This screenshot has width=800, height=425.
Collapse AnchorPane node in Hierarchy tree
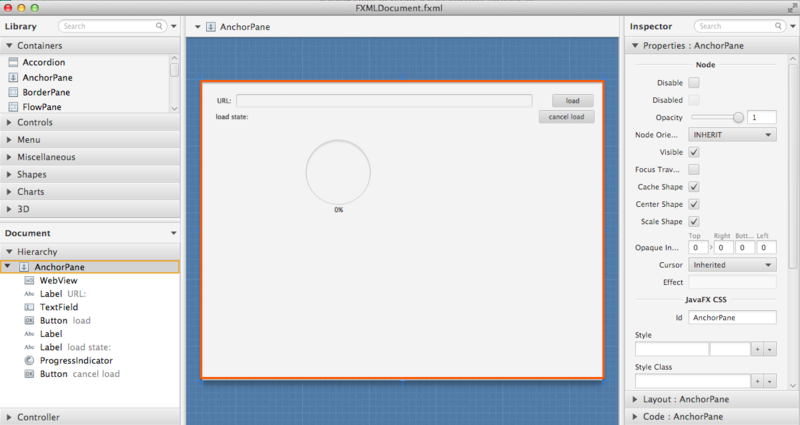pyautogui.click(x=8, y=266)
